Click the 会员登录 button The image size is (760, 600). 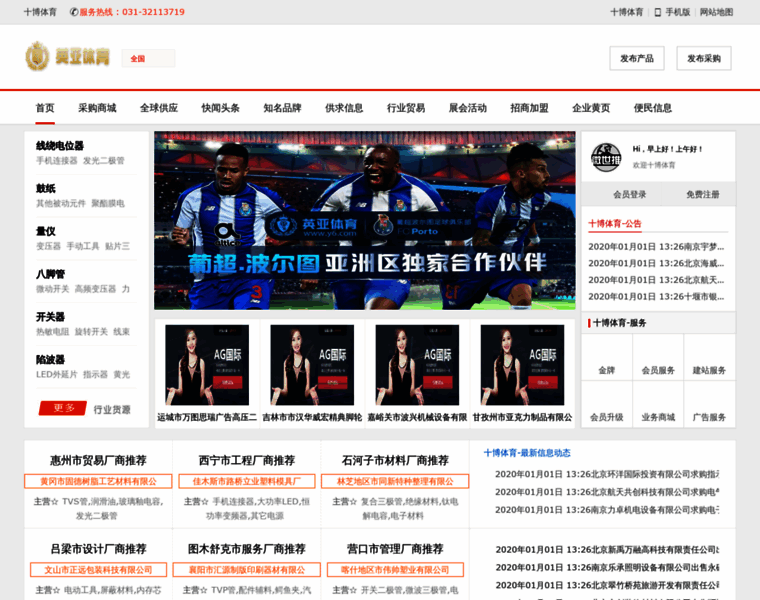[630, 194]
